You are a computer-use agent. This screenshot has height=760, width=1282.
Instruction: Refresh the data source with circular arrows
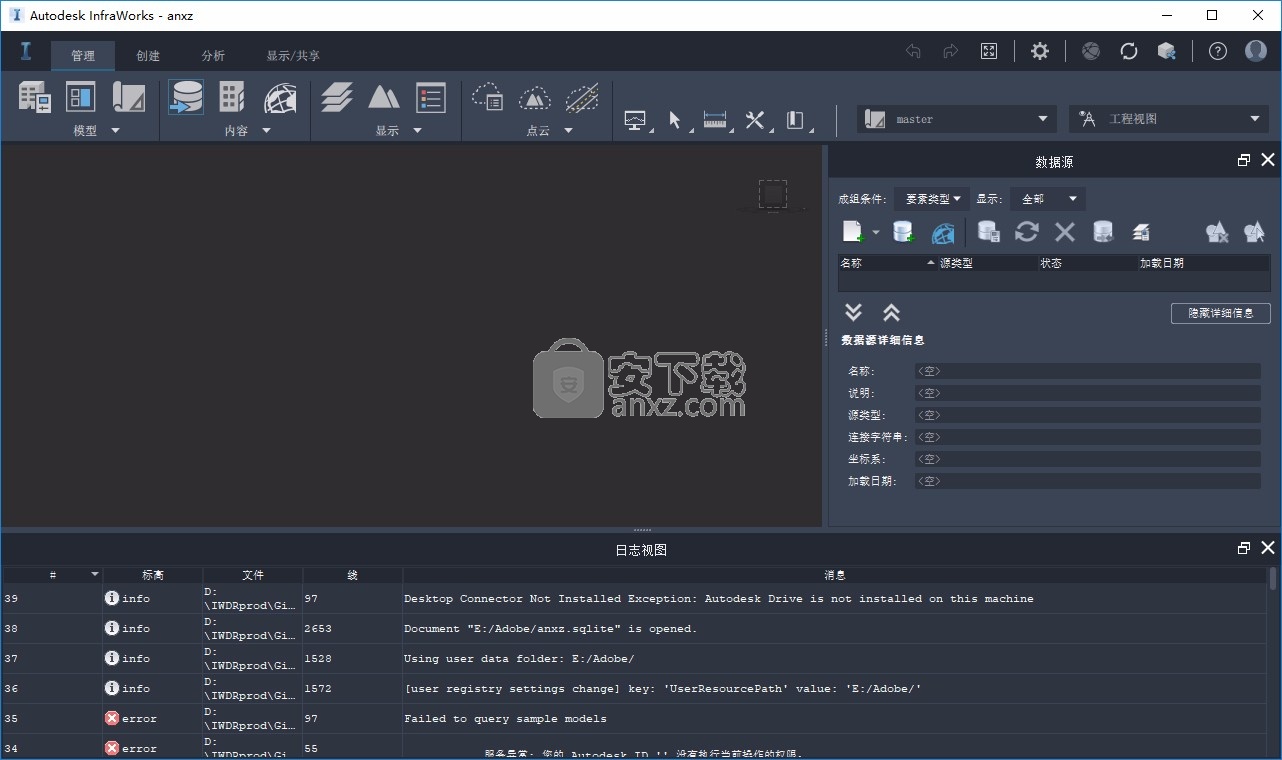pyautogui.click(x=1027, y=232)
